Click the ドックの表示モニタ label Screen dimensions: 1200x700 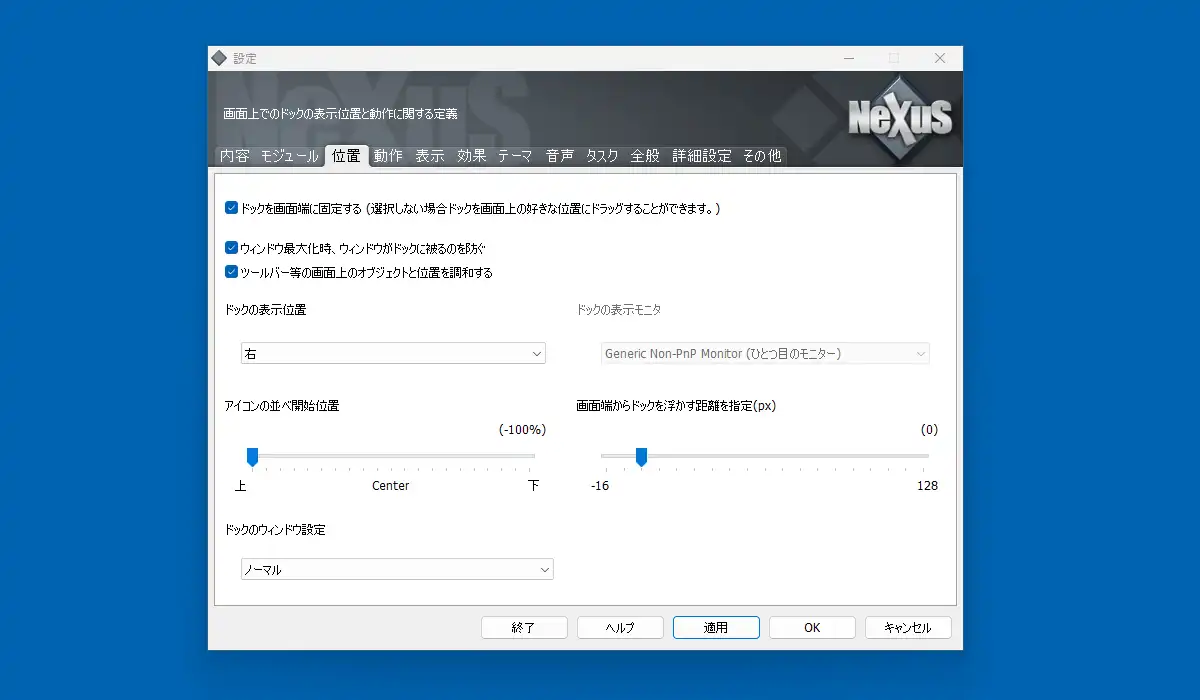click(x=619, y=310)
